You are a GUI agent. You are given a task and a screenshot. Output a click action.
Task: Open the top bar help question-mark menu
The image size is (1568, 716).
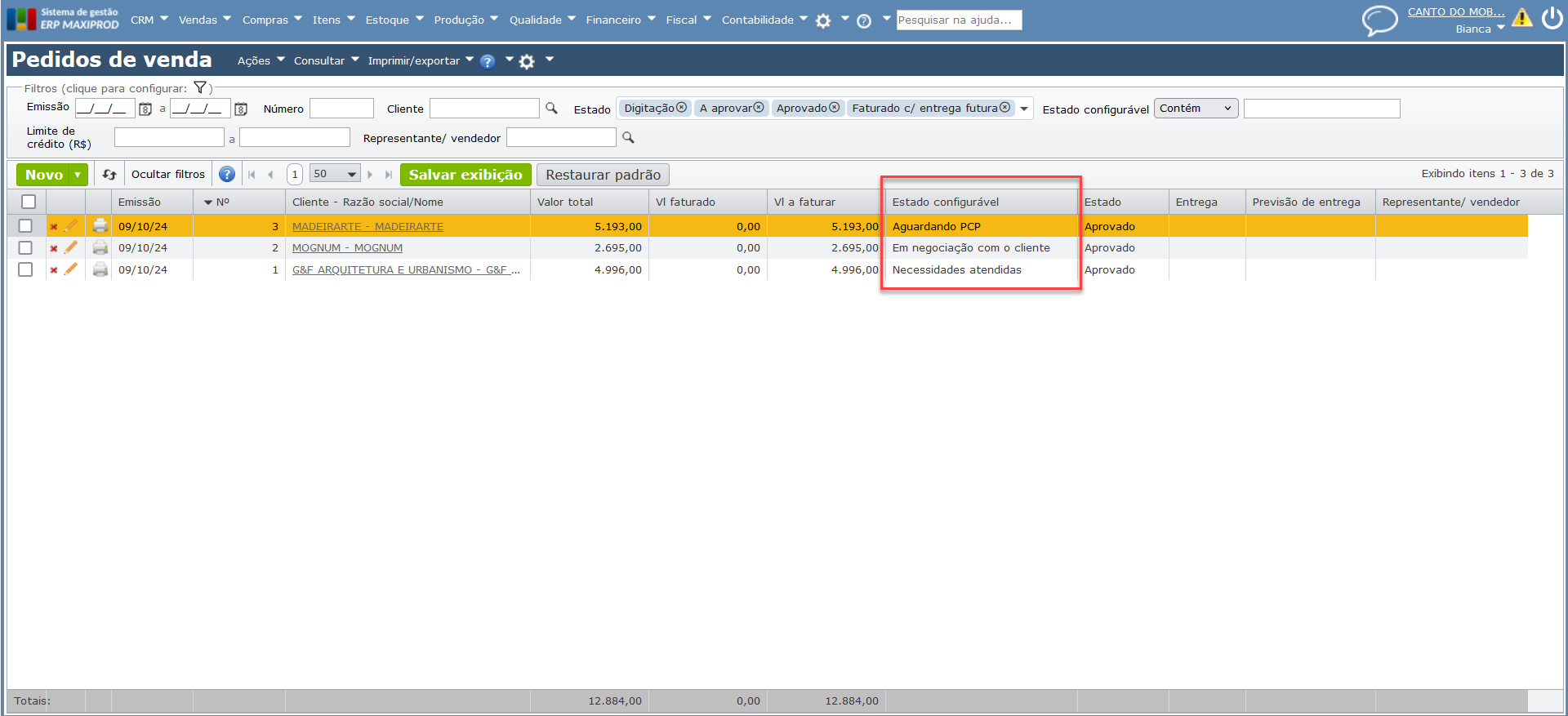pyautogui.click(x=864, y=21)
